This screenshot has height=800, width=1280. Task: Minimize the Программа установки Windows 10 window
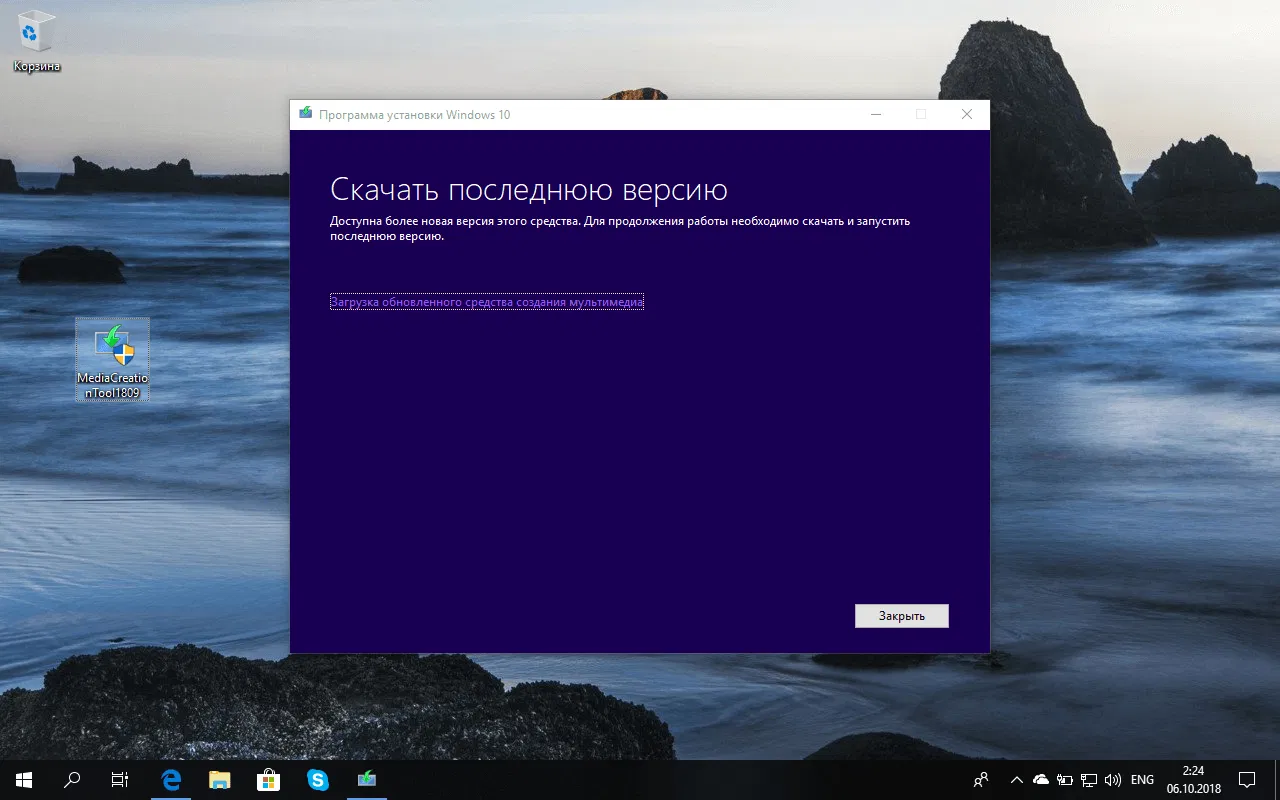876,114
